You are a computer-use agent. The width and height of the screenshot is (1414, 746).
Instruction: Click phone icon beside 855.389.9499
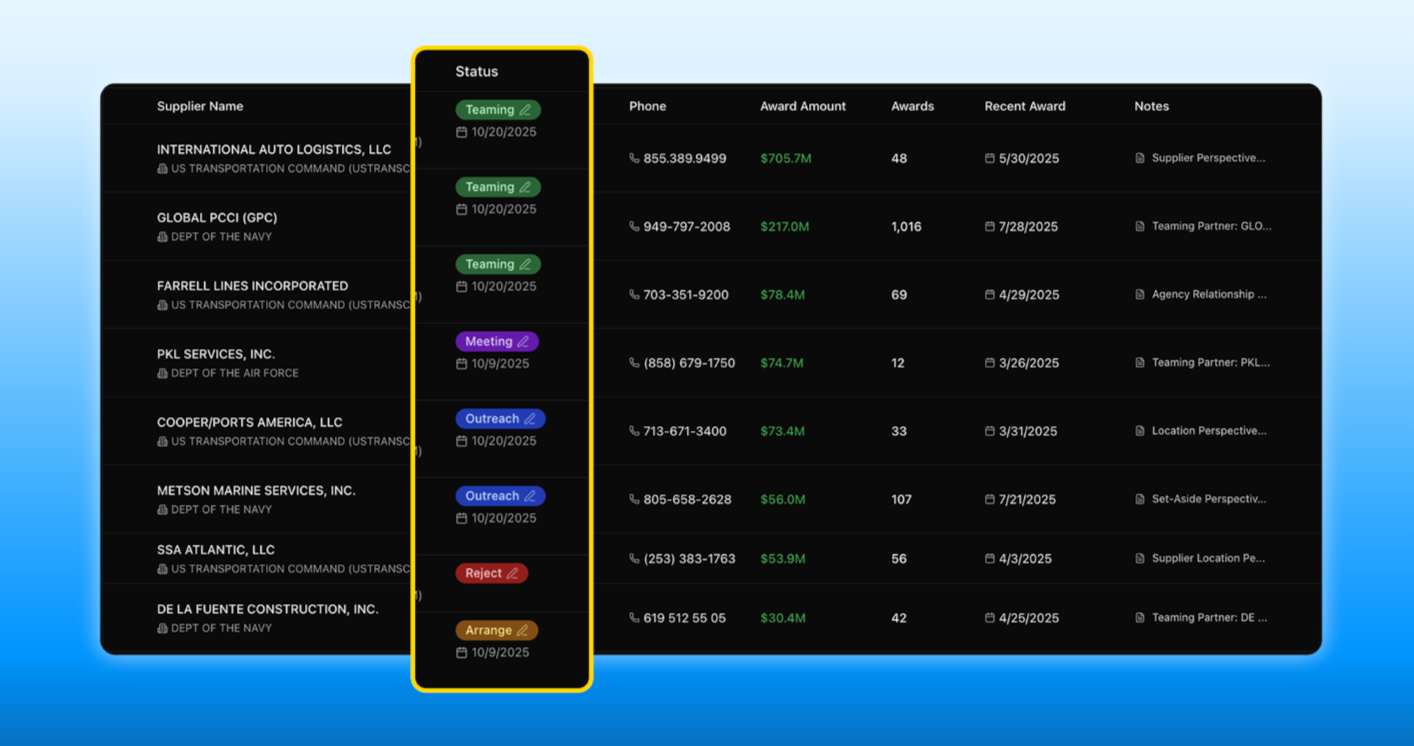coord(634,158)
